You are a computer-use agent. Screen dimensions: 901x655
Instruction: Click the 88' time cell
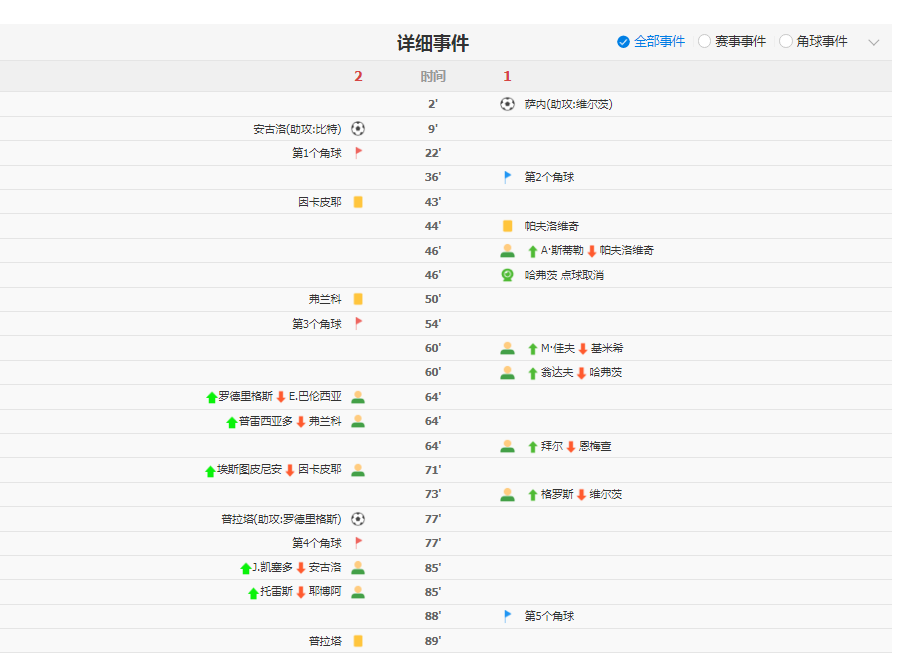[x=433, y=616]
